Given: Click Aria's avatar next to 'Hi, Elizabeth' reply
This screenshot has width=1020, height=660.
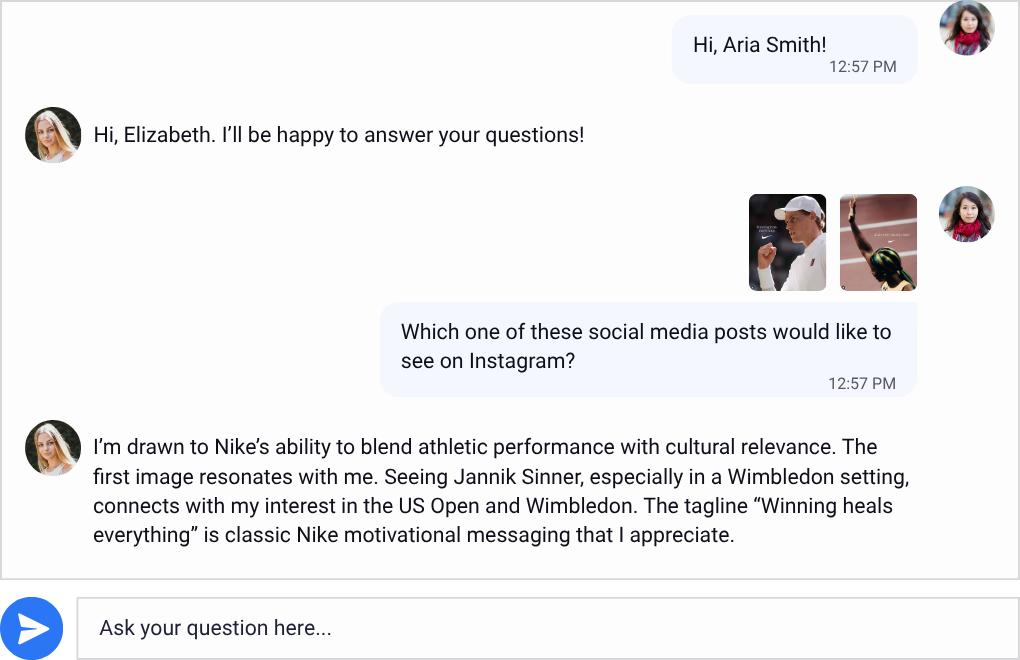Looking at the screenshot, I should point(53,135).
